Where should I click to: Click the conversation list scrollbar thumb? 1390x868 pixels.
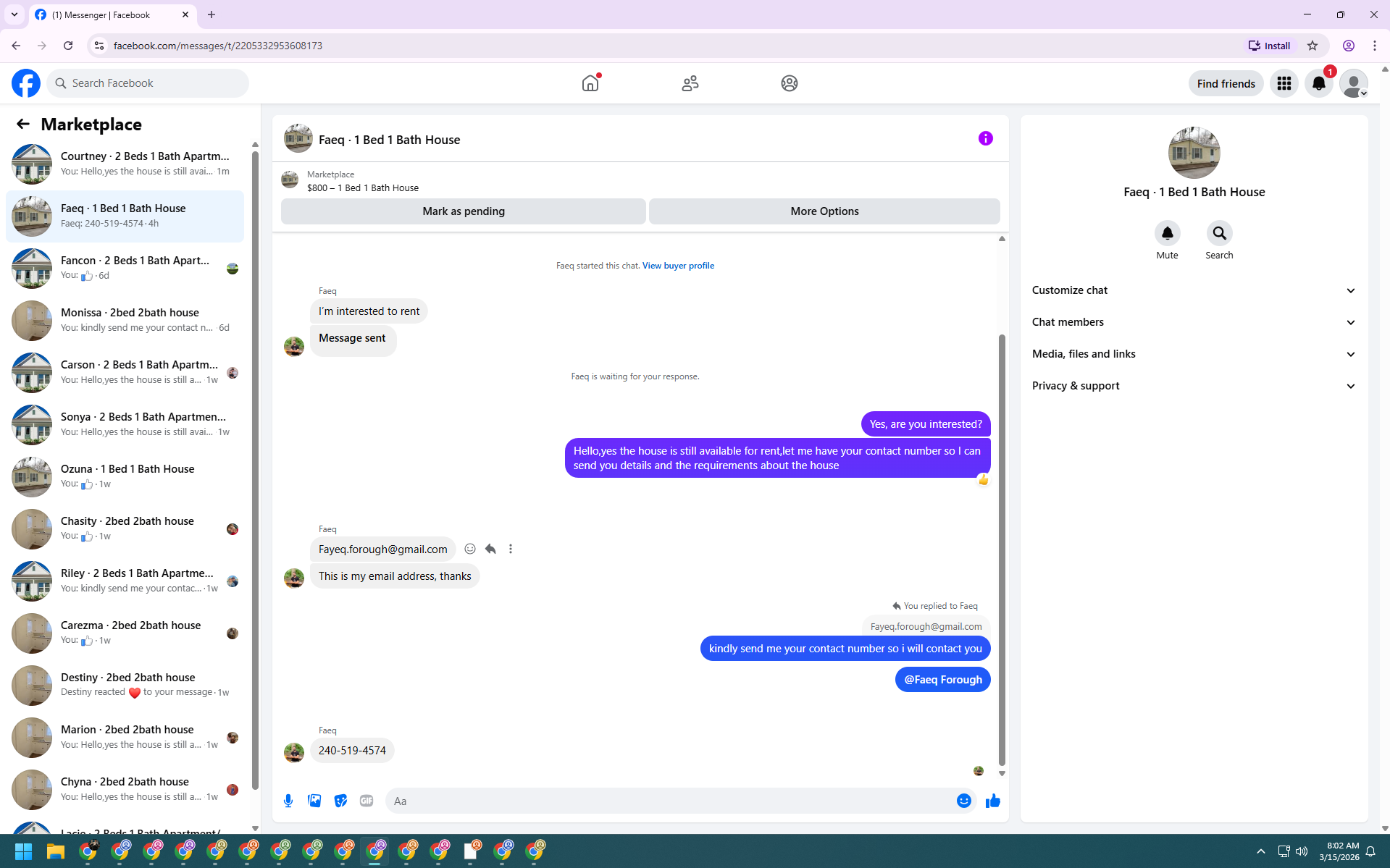click(255, 471)
